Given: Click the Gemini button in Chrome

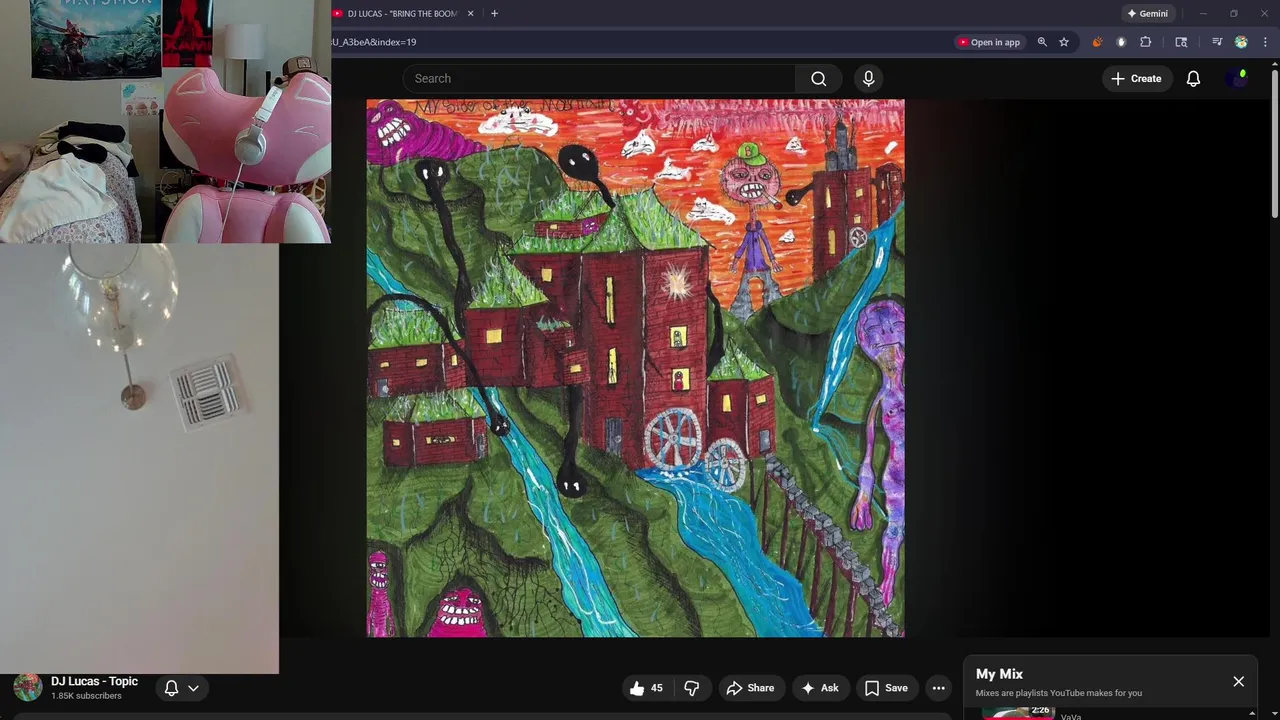Looking at the screenshot, I should (1147, 14).
